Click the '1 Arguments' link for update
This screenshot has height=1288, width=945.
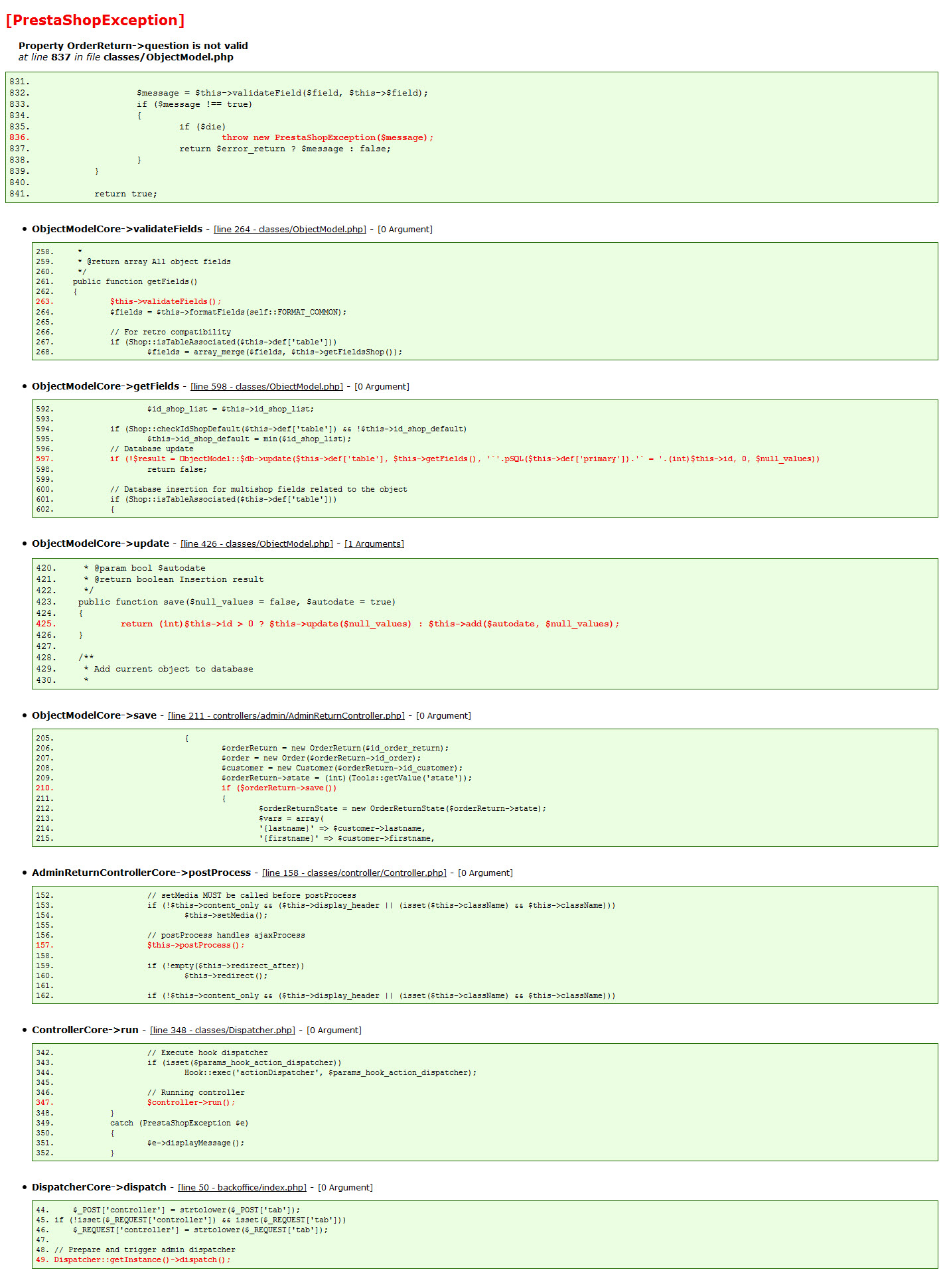(374, 544)
